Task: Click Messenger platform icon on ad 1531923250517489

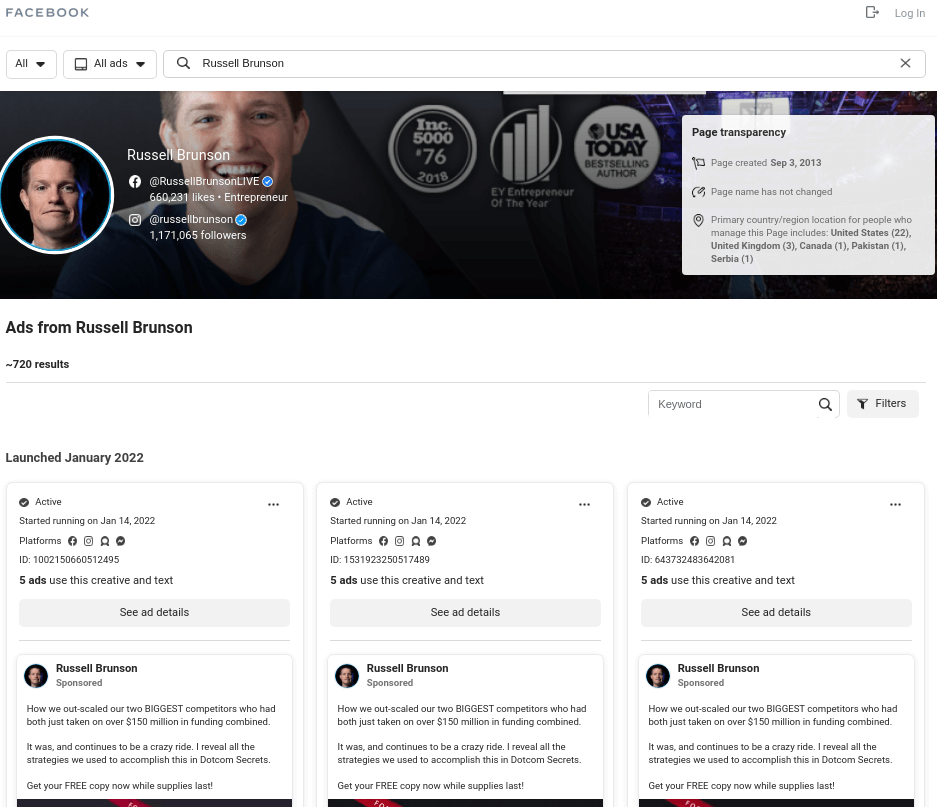Action: pos(431,541)
